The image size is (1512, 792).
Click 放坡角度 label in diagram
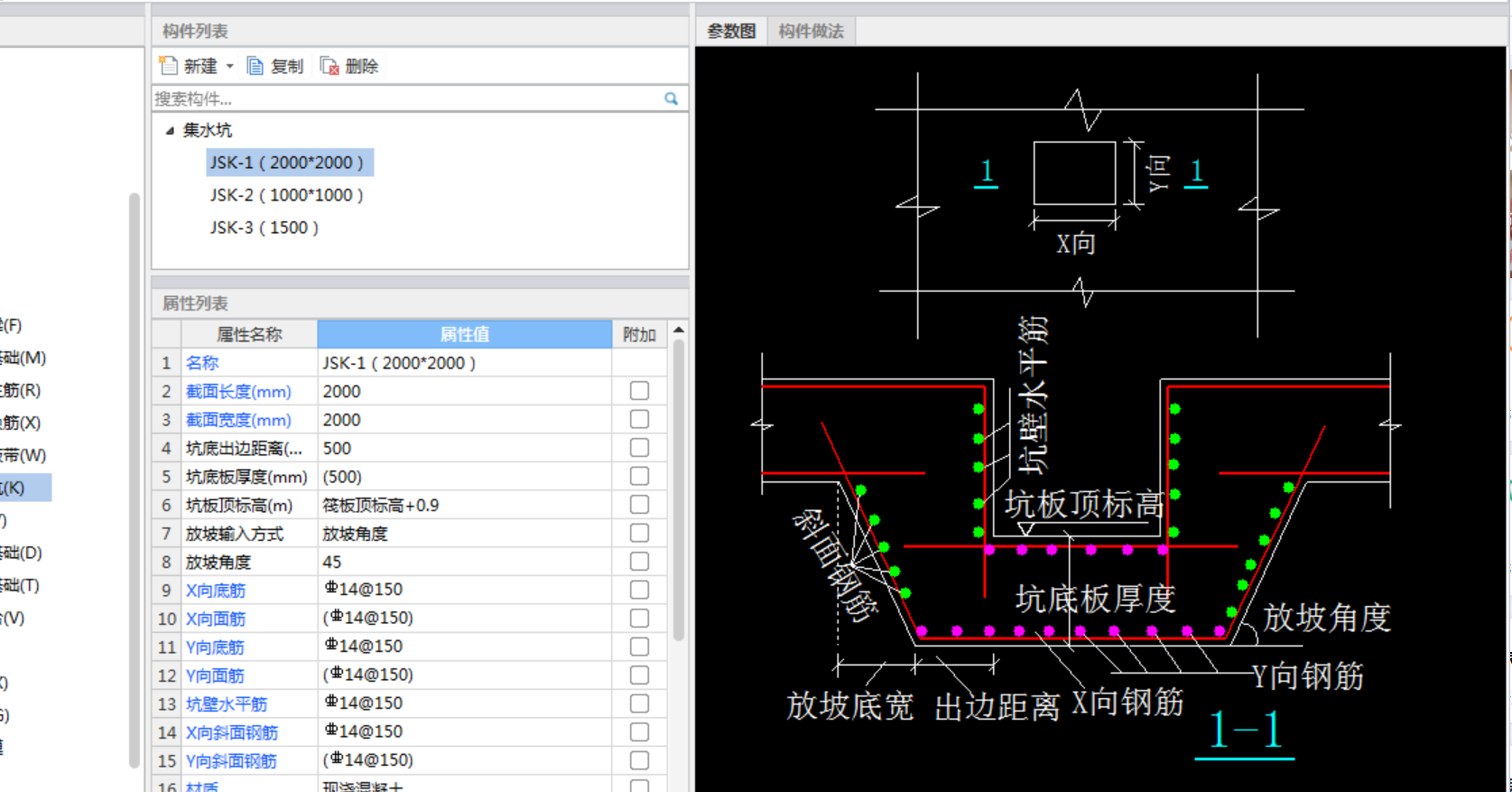click(1327, 618)
